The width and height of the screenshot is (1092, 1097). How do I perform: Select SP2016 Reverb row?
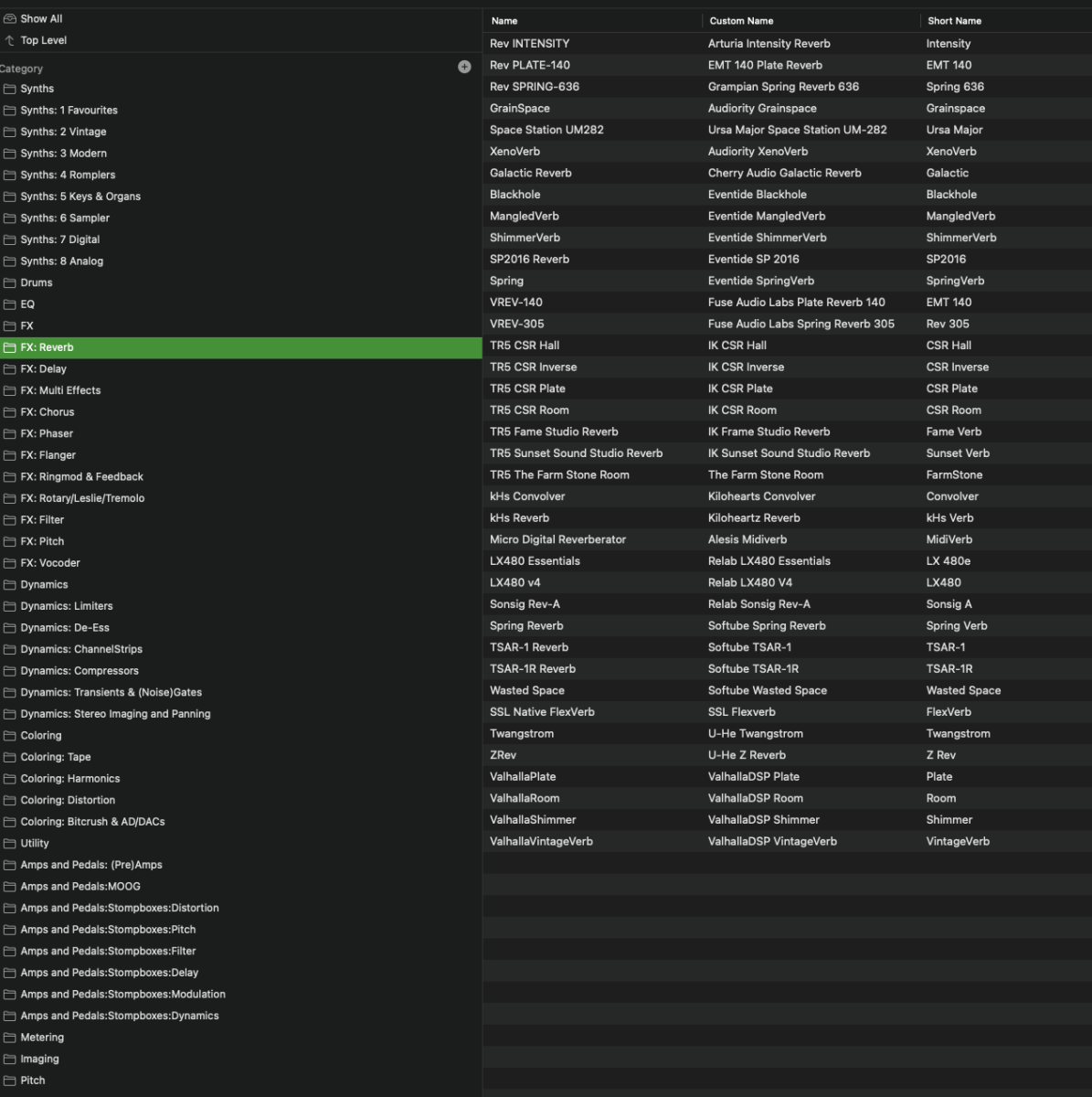(x=787, y=259)
